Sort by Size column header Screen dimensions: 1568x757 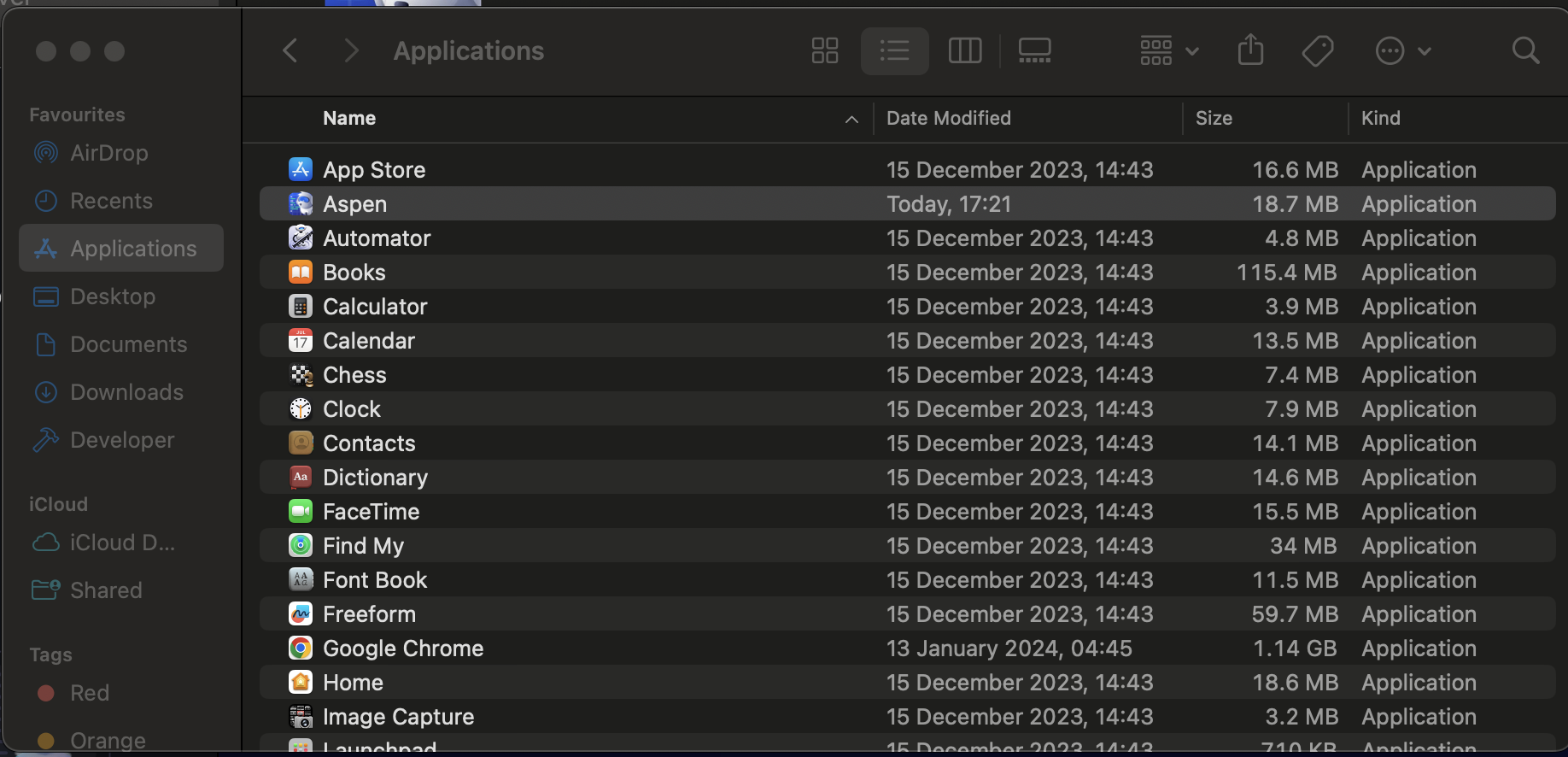pos(1214,118)
